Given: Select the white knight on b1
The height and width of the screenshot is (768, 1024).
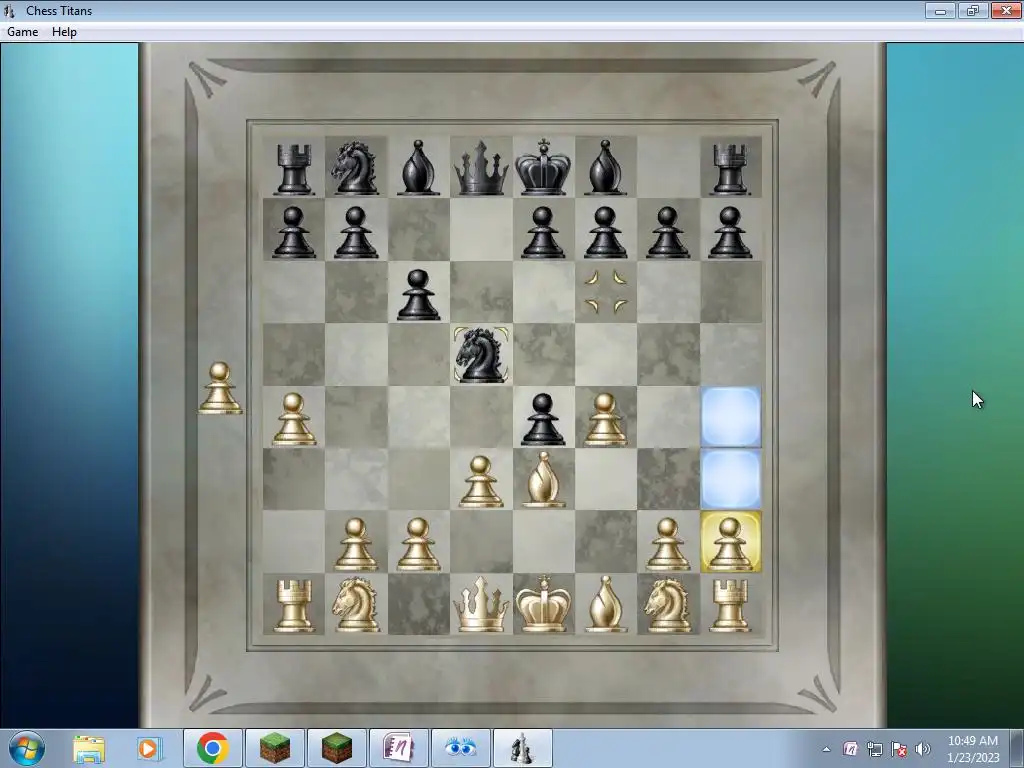Looking at the screenshot, I should tap(355, 605).
